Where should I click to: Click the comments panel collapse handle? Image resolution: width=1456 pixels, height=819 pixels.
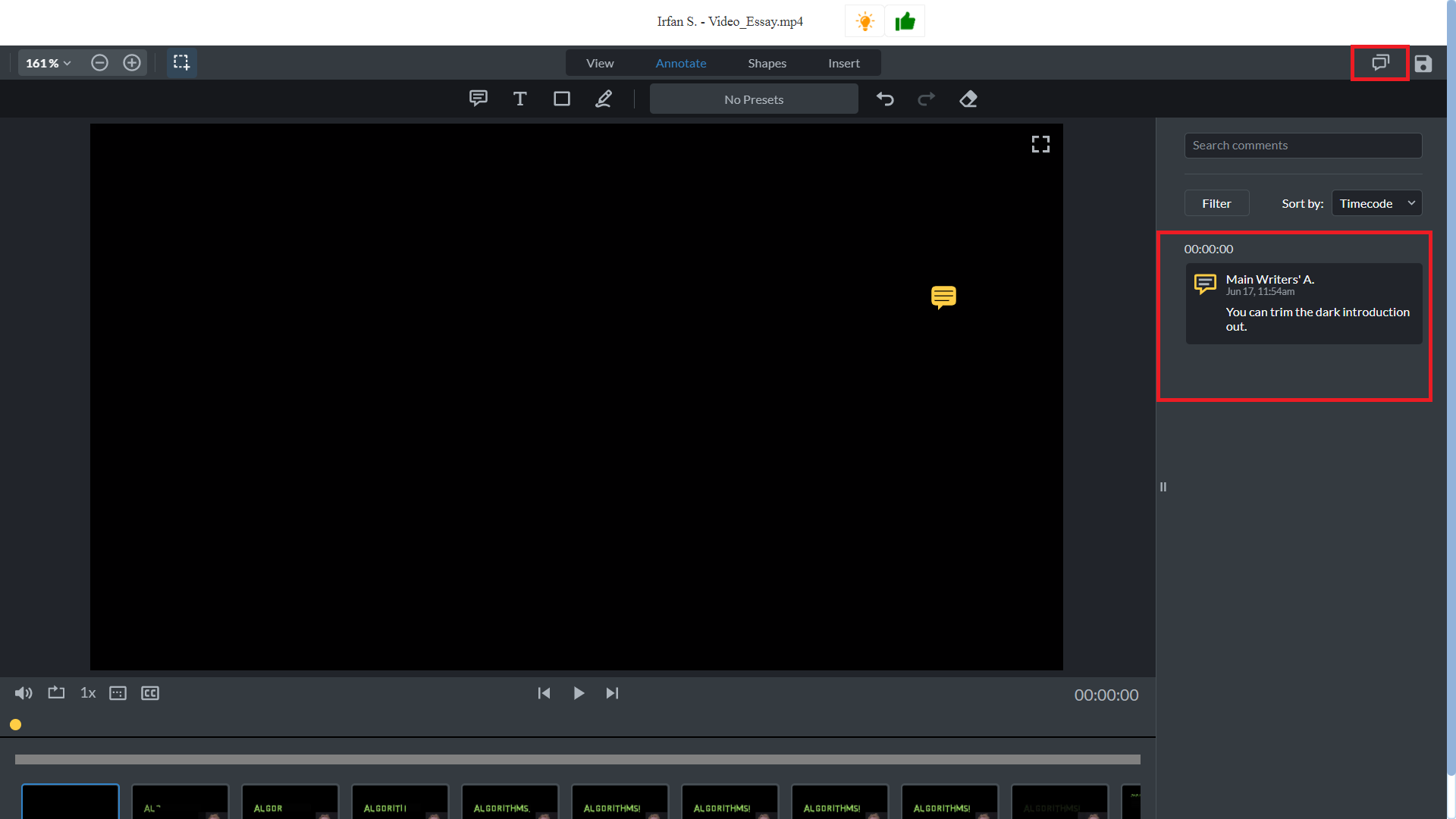[x=1163, y=487]
